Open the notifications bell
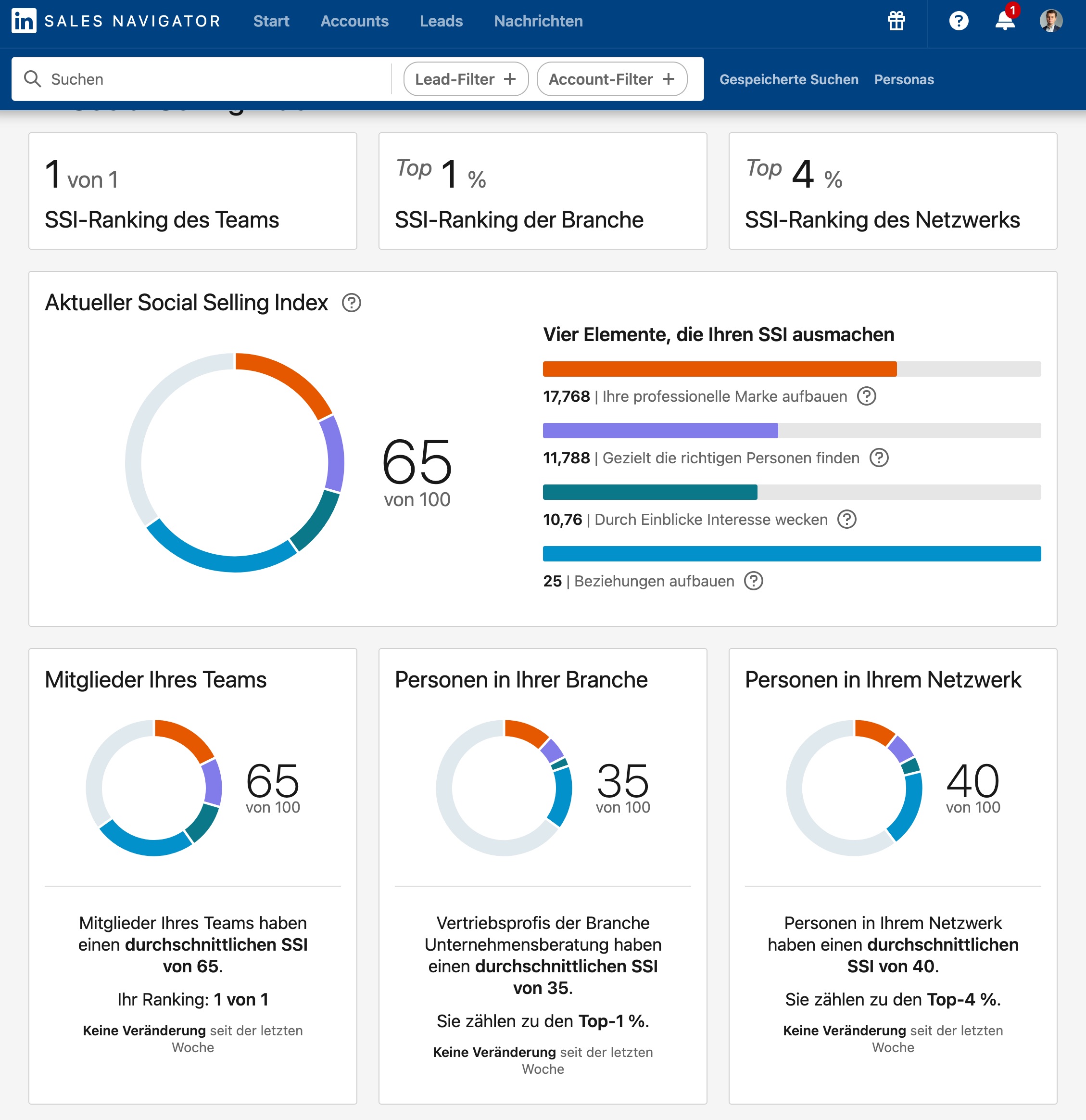 [x=1005, y=21]
